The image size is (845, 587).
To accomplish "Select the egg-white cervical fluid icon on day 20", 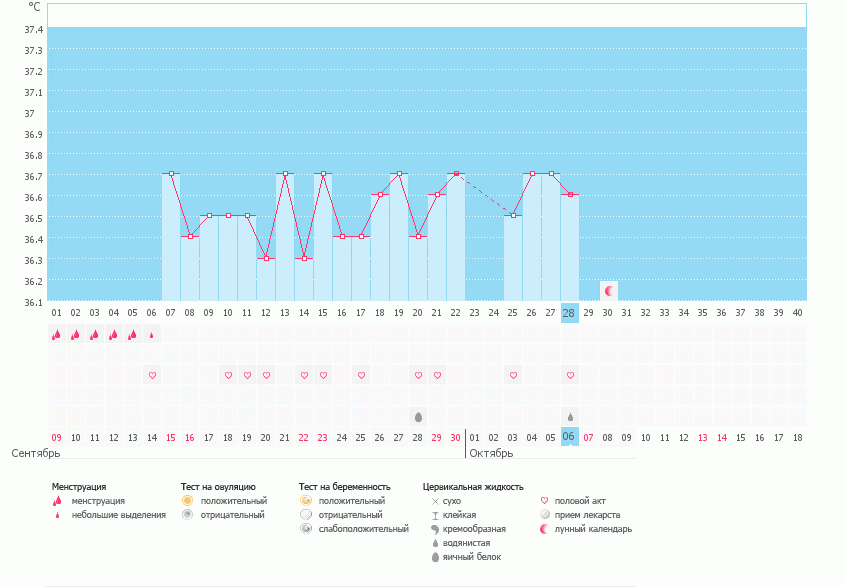I will tap(418, 416).
